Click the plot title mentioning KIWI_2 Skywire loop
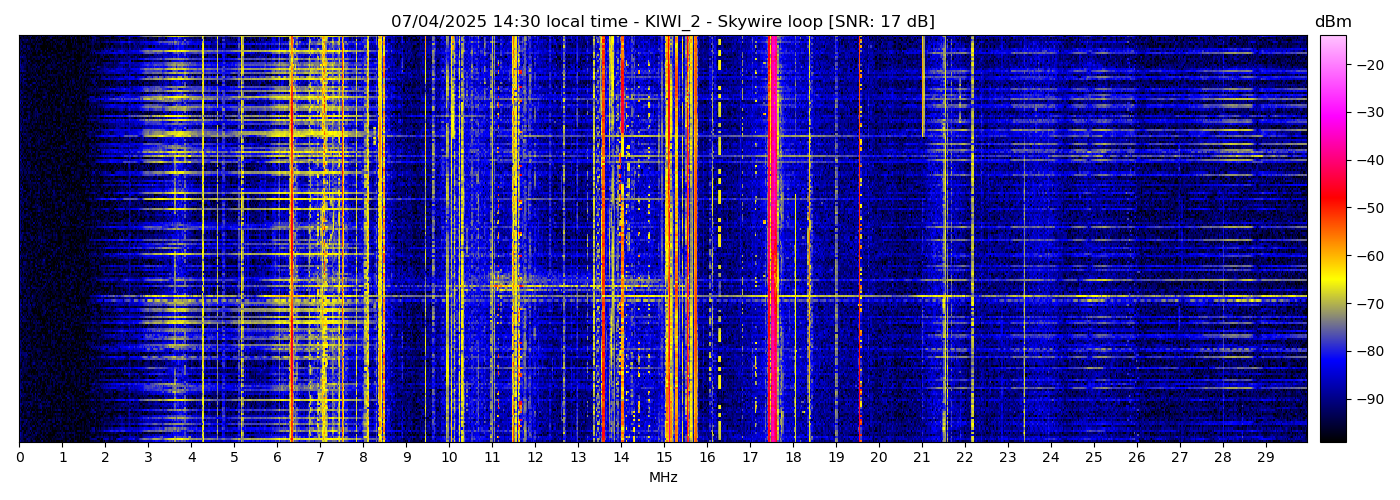 [x=662, y=22]
